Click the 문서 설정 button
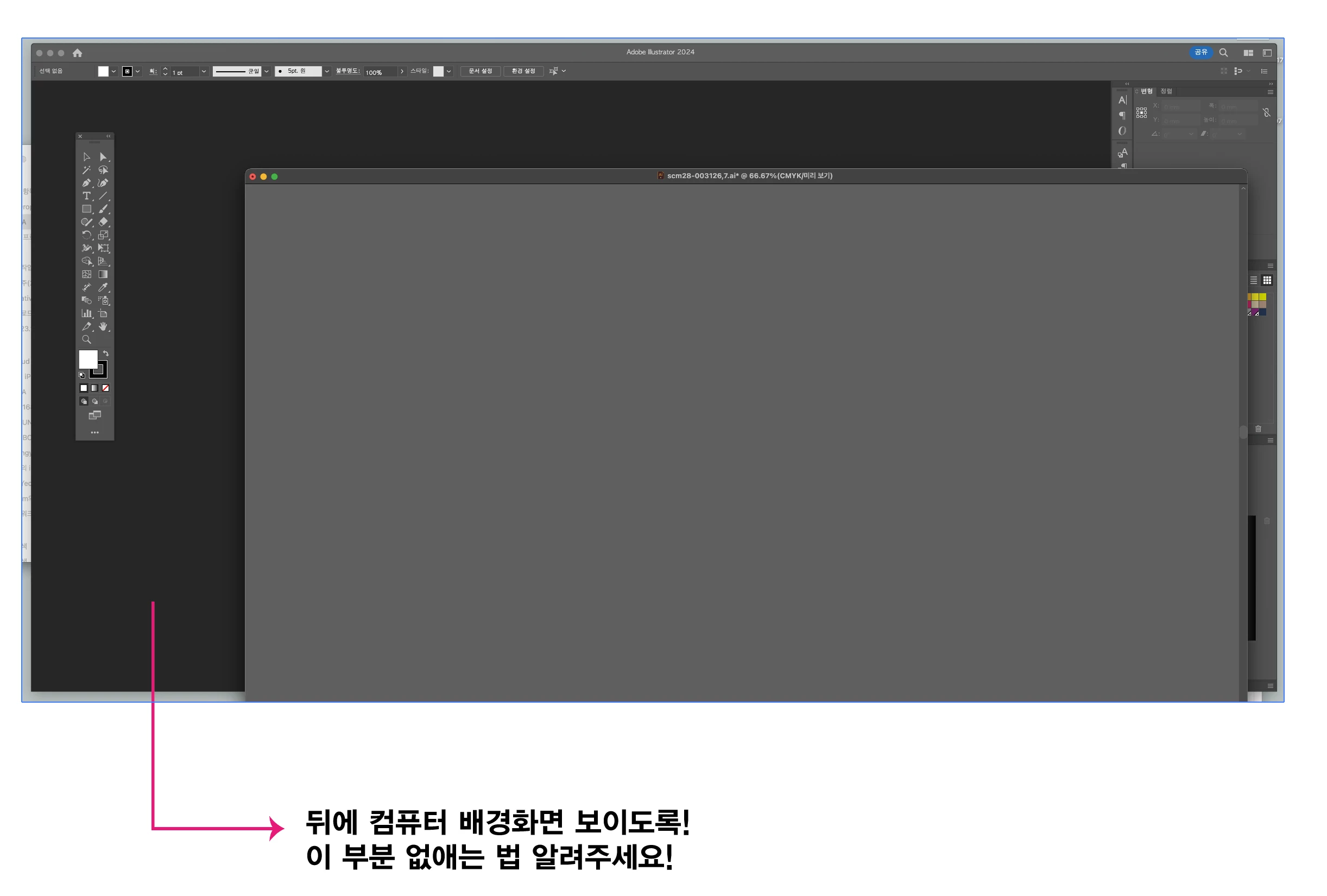The width and height of the screenshot is (1327, 896). [480, 71]
